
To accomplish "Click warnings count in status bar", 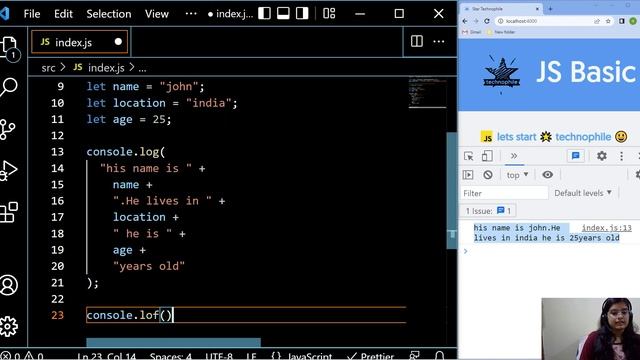I will (33, 356).
